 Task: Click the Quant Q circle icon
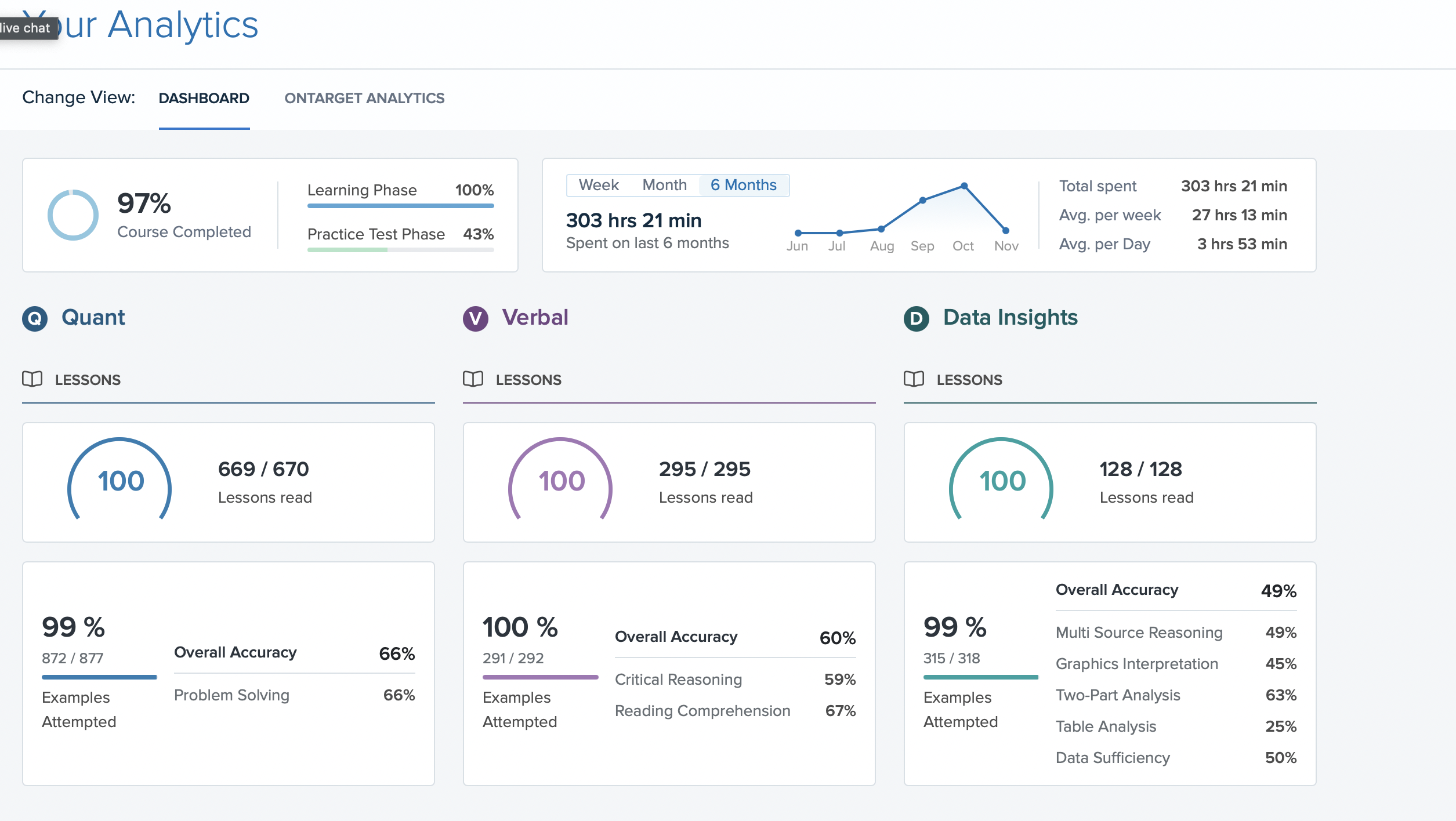coord(35,318)
